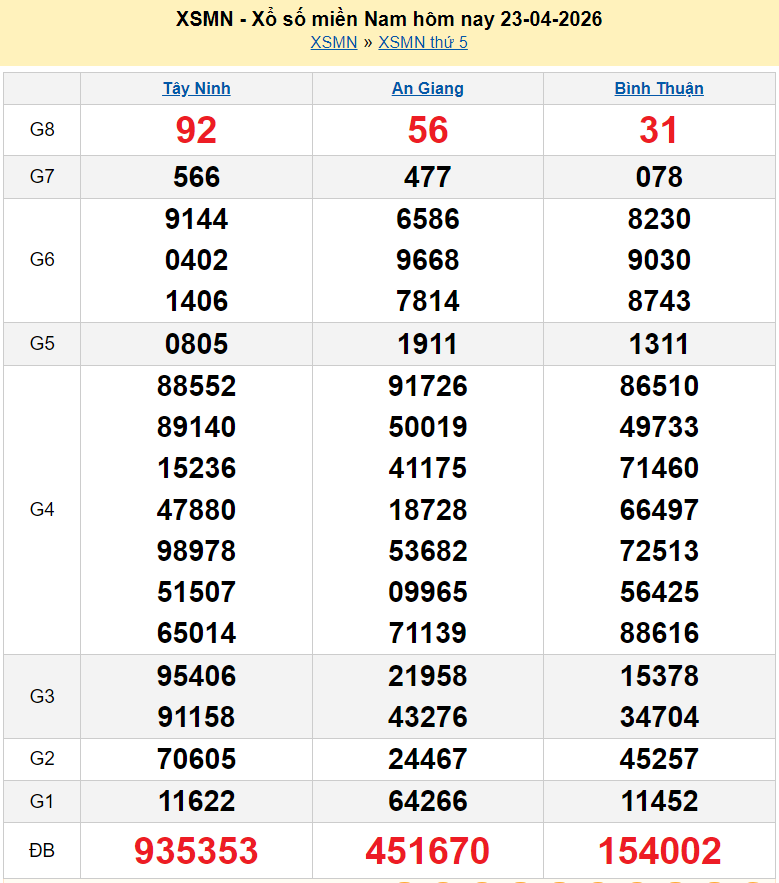This screenshot has height=883, width=779.
Task: Click the G7 row label
Action: click(42, 177)
